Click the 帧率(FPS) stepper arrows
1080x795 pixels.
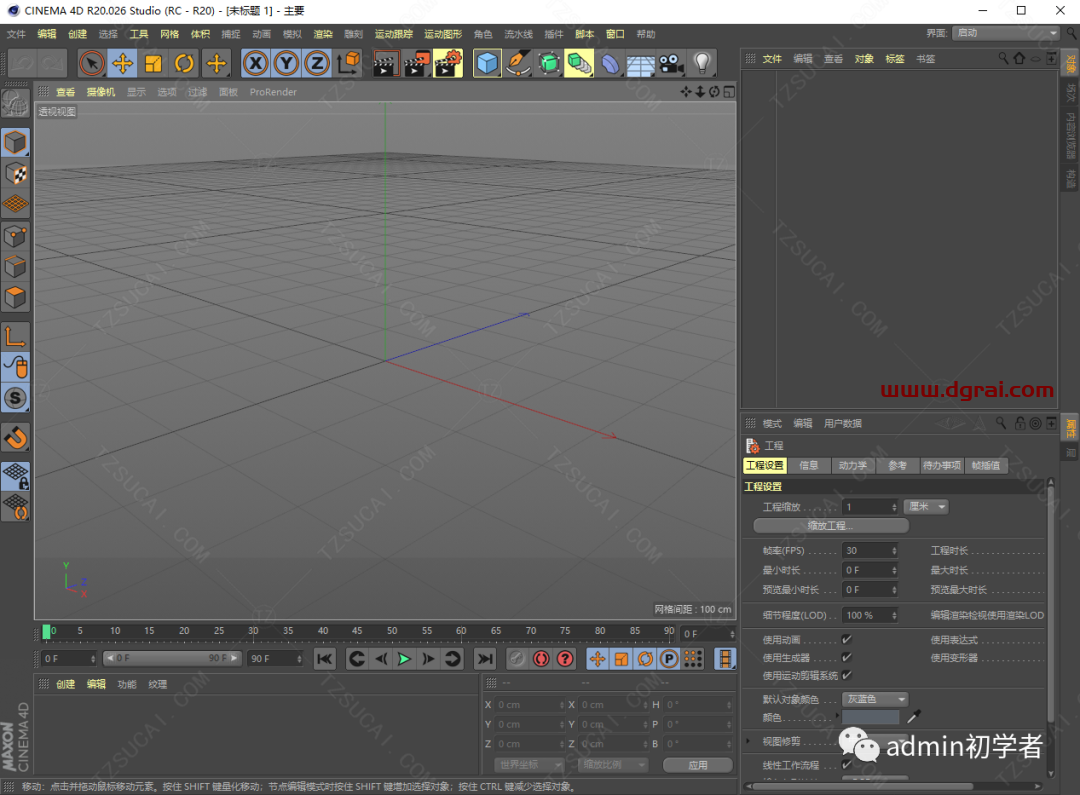(894, 550)
